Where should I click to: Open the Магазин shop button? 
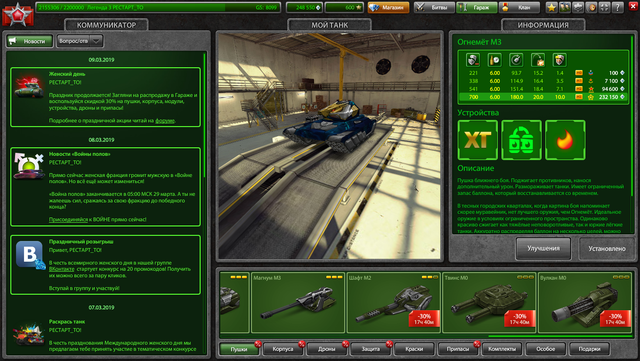point(388,7)
